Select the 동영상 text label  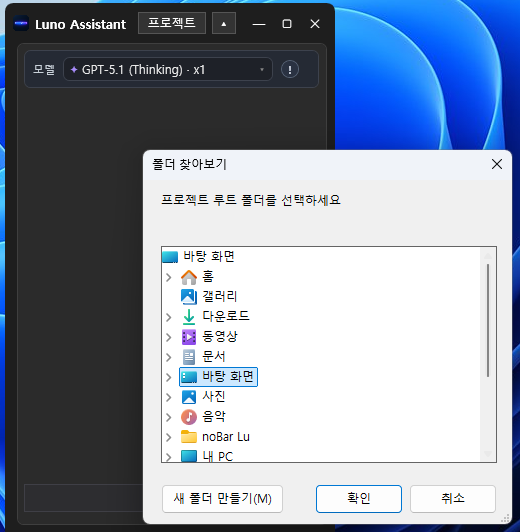219,337
